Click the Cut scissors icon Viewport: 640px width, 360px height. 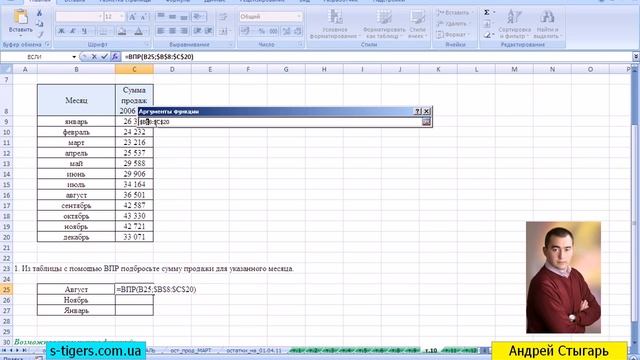pyautogui.click(x=40, y=14)
